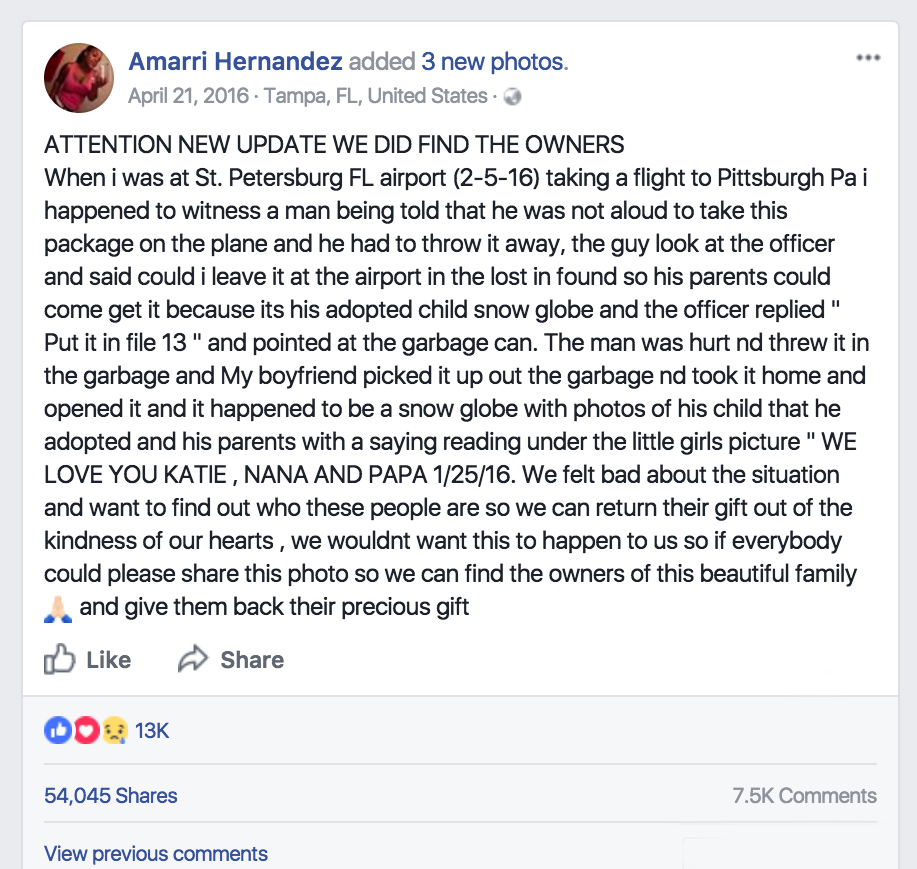Click the blue like reaction icon
The width and height of the screenshot is (917, 869).
click(x=56, y=731)
